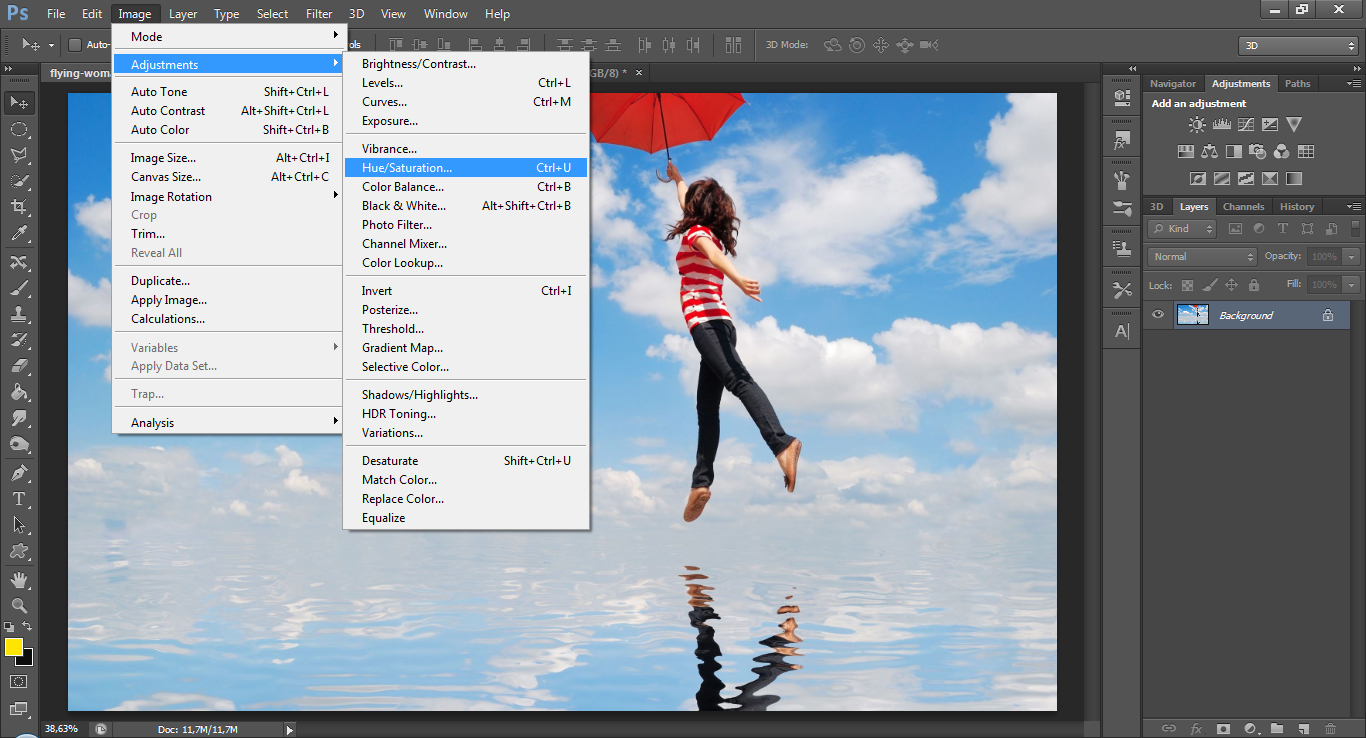The width and height of the screenshot is (1366, 738).
Task: Enable lock position for the layer
Action: point(1231,285)
